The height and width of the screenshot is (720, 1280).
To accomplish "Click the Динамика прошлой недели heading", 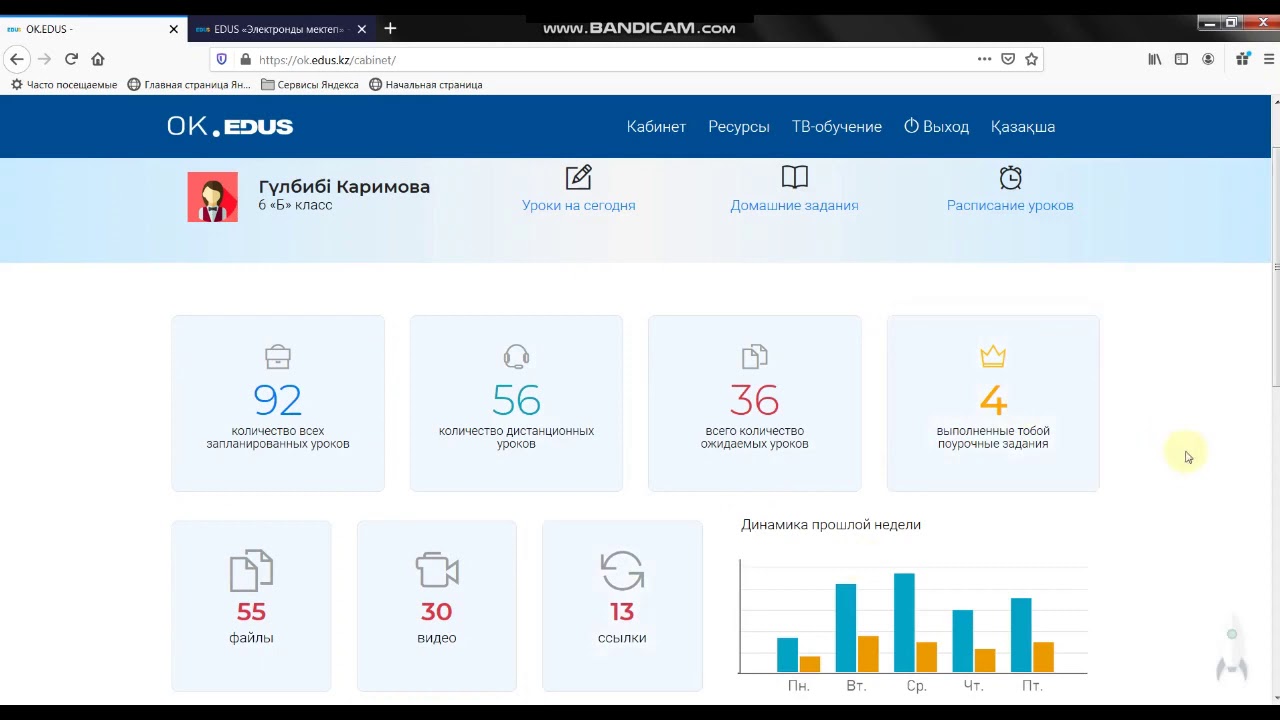I will click(x=831, y=524).
